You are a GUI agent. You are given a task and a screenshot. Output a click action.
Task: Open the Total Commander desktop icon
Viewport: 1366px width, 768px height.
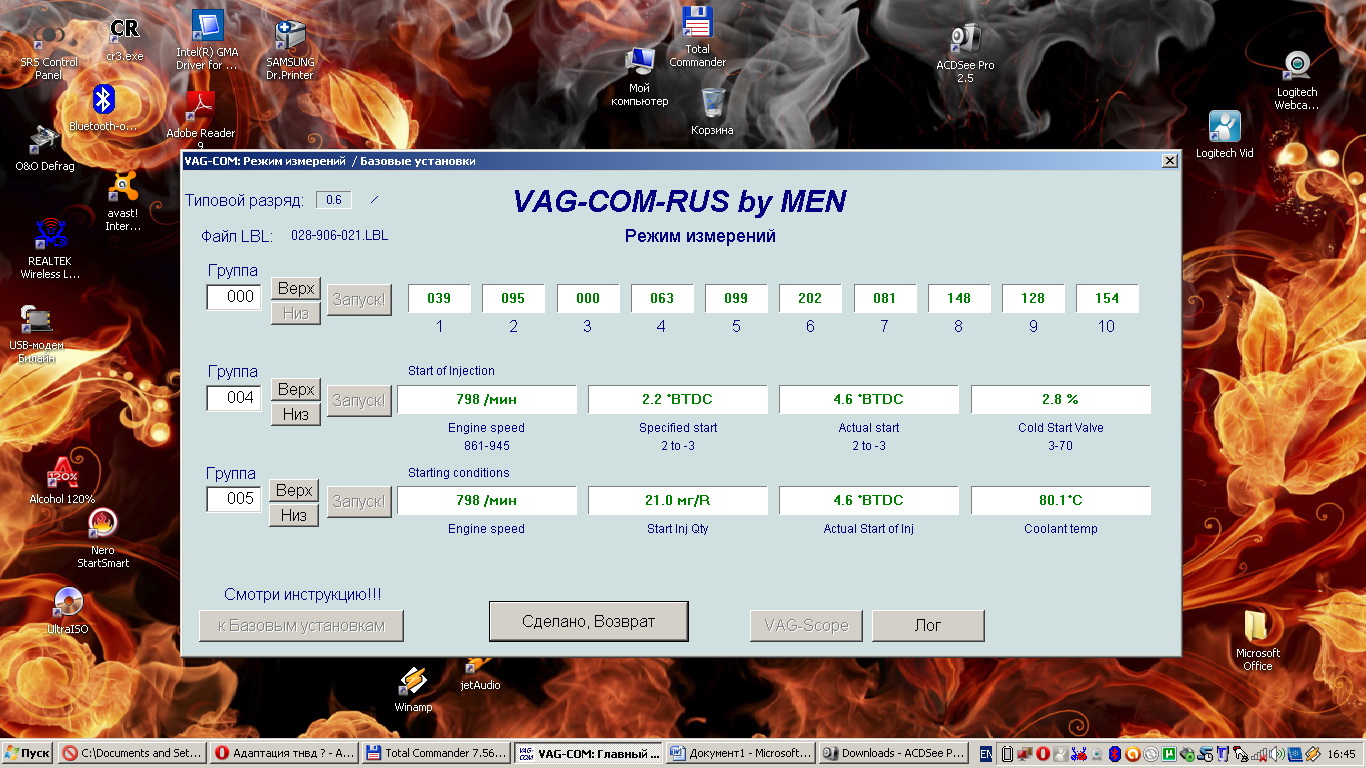697,36
